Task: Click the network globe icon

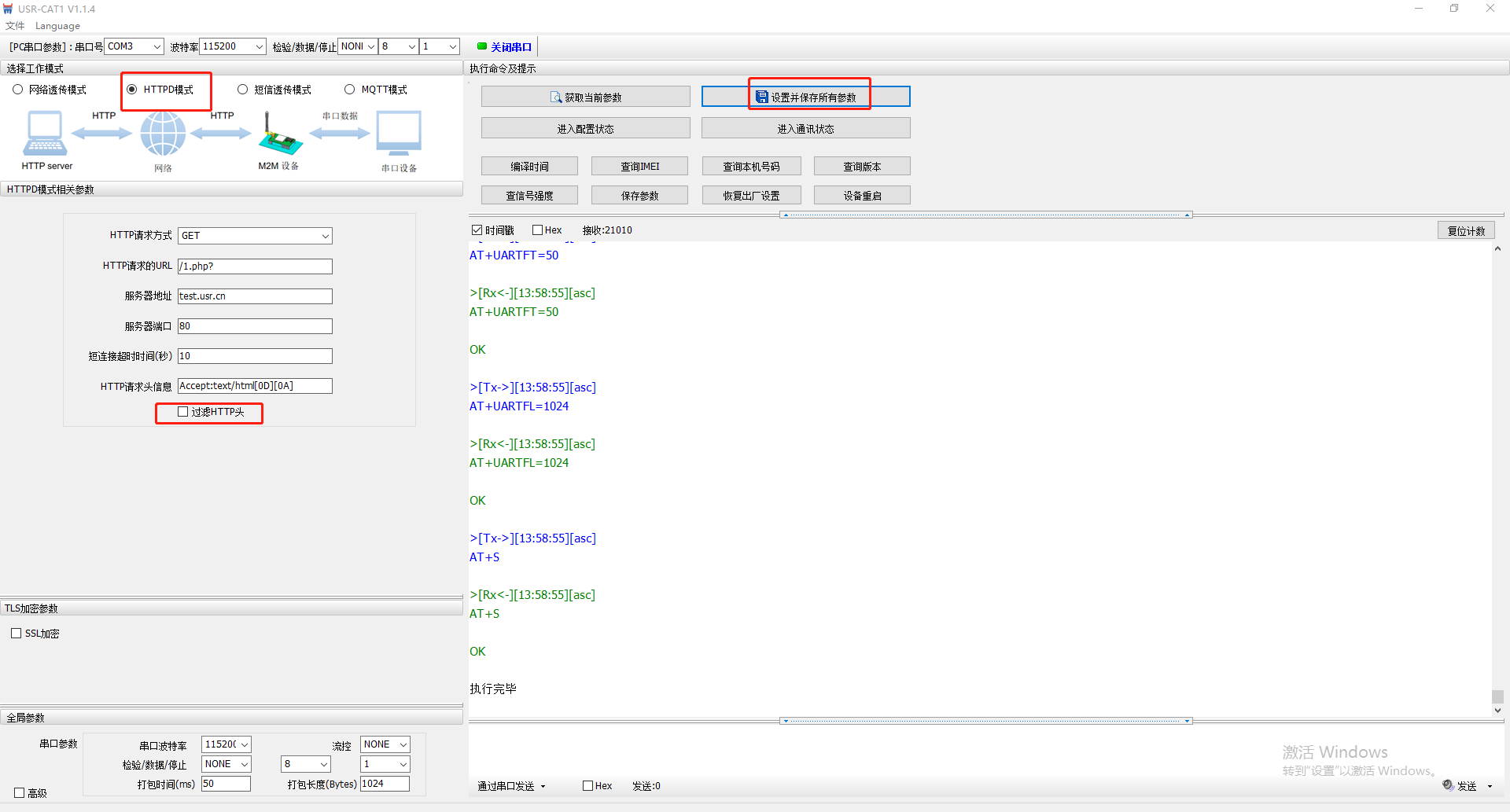Action: coord(163,134)
